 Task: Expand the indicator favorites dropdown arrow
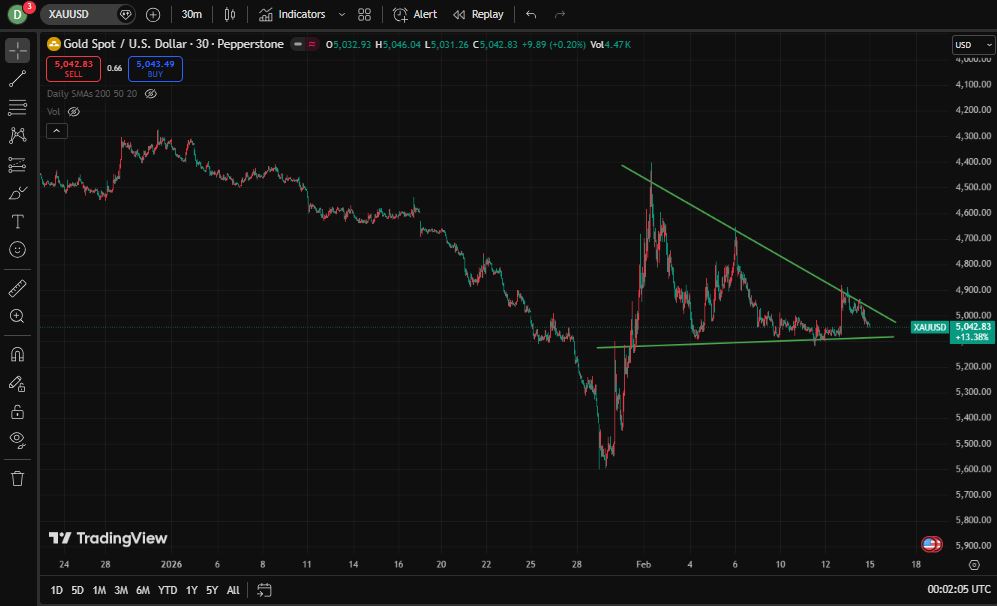(x=342, y=14)
